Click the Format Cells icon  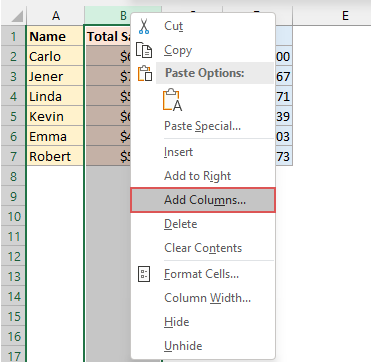coord(144,274)
